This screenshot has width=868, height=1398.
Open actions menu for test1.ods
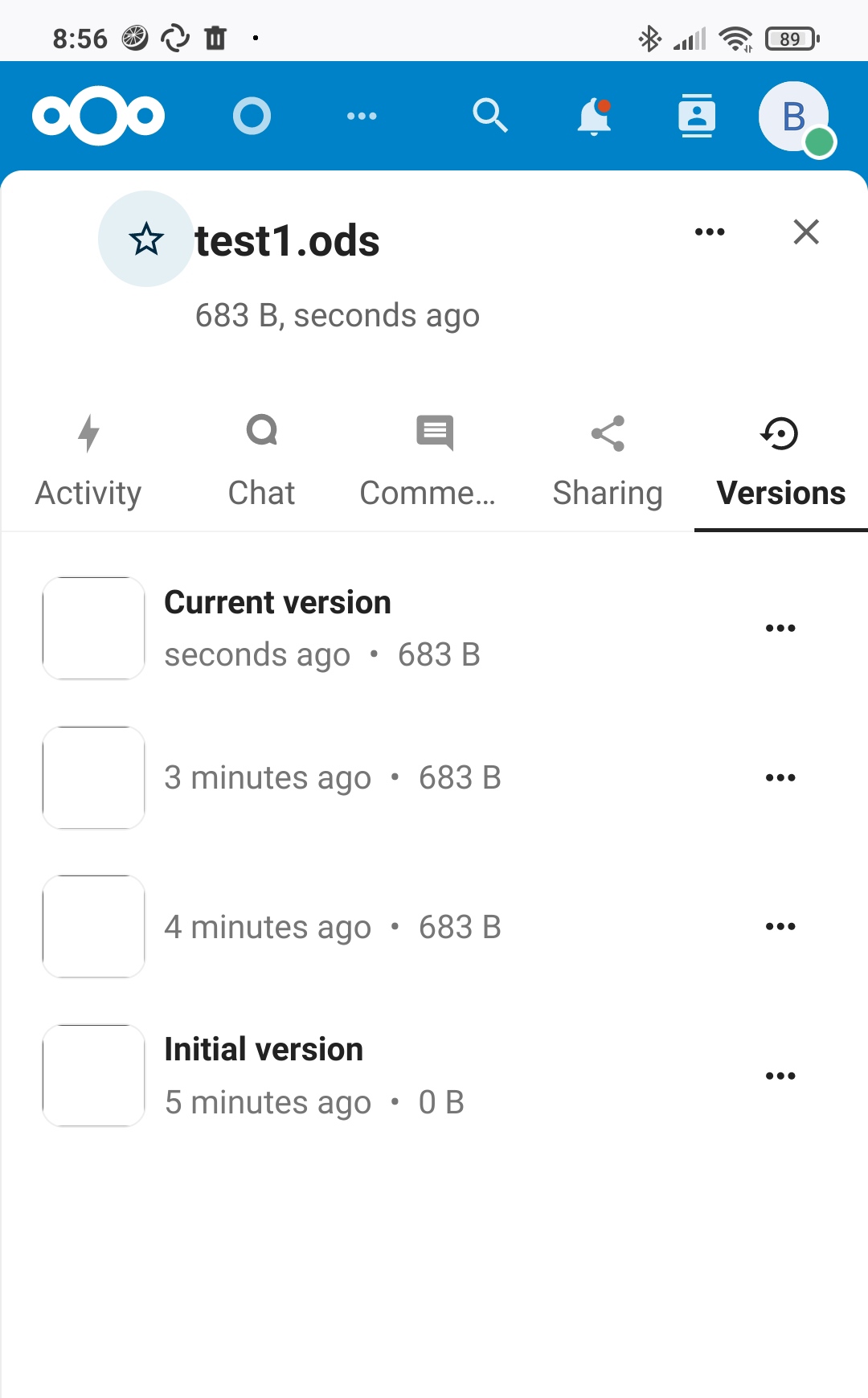tap(710, 232)
